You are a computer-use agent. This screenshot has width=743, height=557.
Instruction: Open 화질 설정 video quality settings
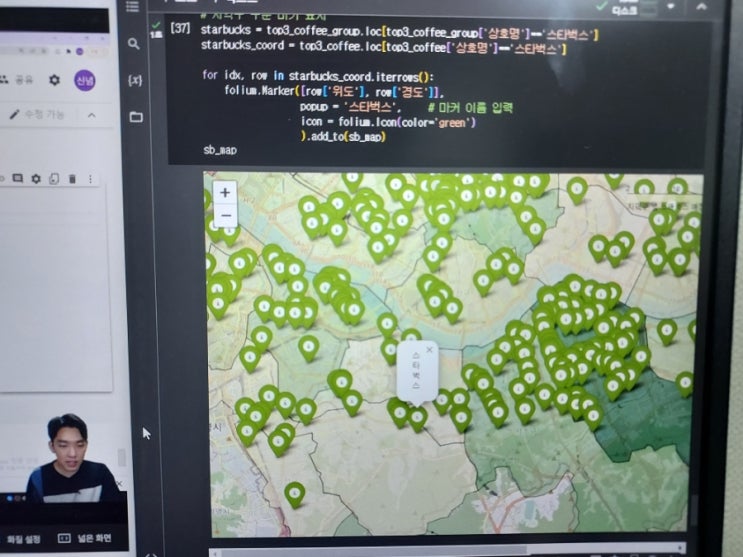pyautogui.click(x=24, y=539)
